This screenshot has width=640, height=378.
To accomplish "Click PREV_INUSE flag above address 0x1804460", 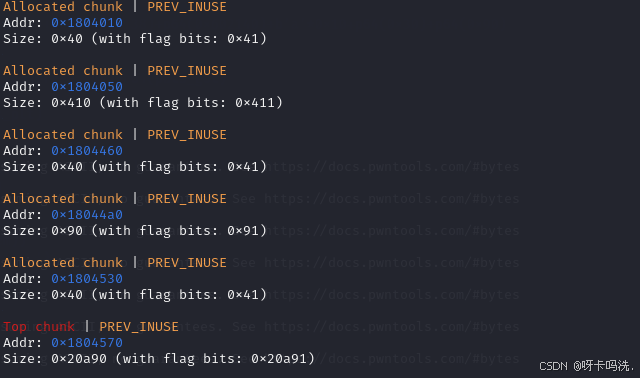I will coord(187,135).
